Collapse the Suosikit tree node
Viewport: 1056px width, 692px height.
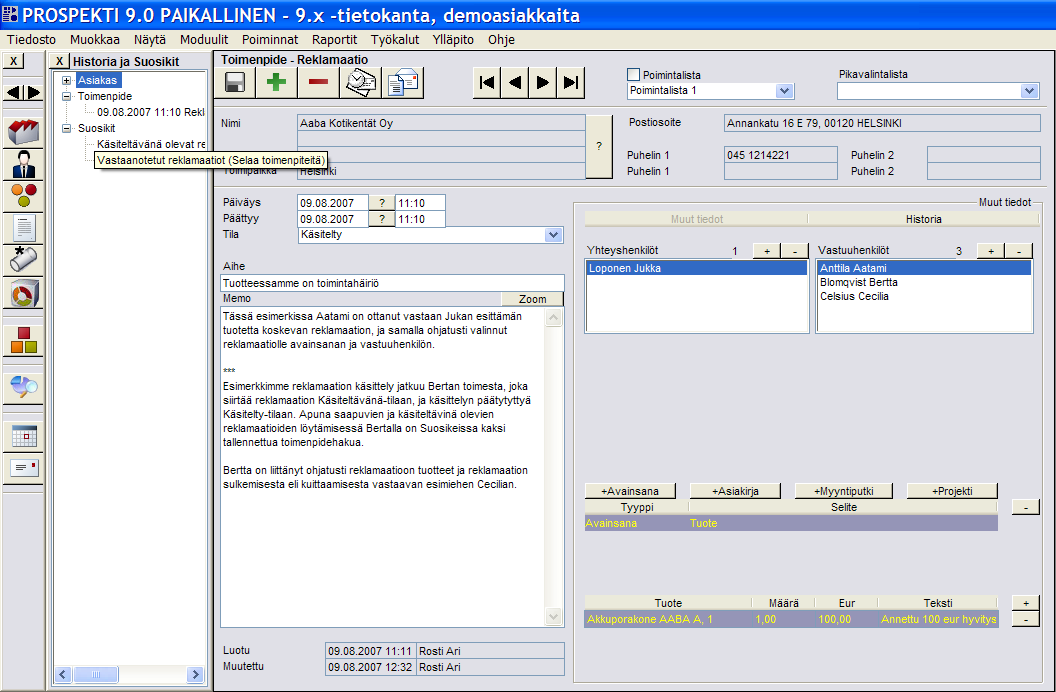[x=66, y=128]
